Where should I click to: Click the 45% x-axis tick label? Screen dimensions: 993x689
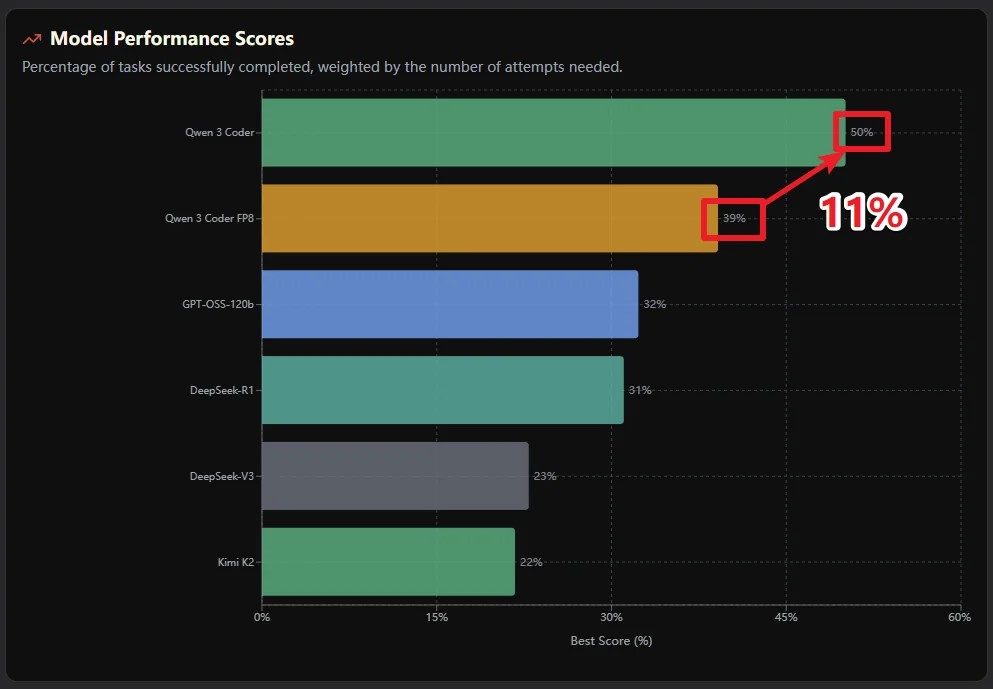(786, 617)
